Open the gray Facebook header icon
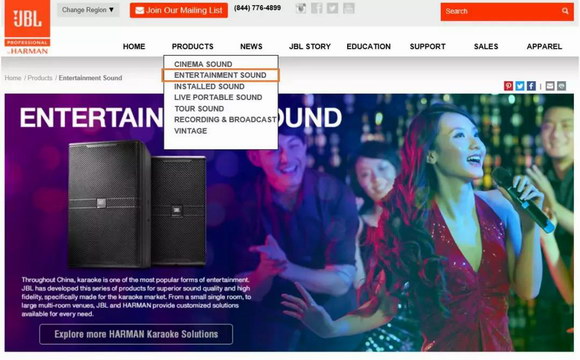Viewport: 580px width, 360px height. [317, 8]
